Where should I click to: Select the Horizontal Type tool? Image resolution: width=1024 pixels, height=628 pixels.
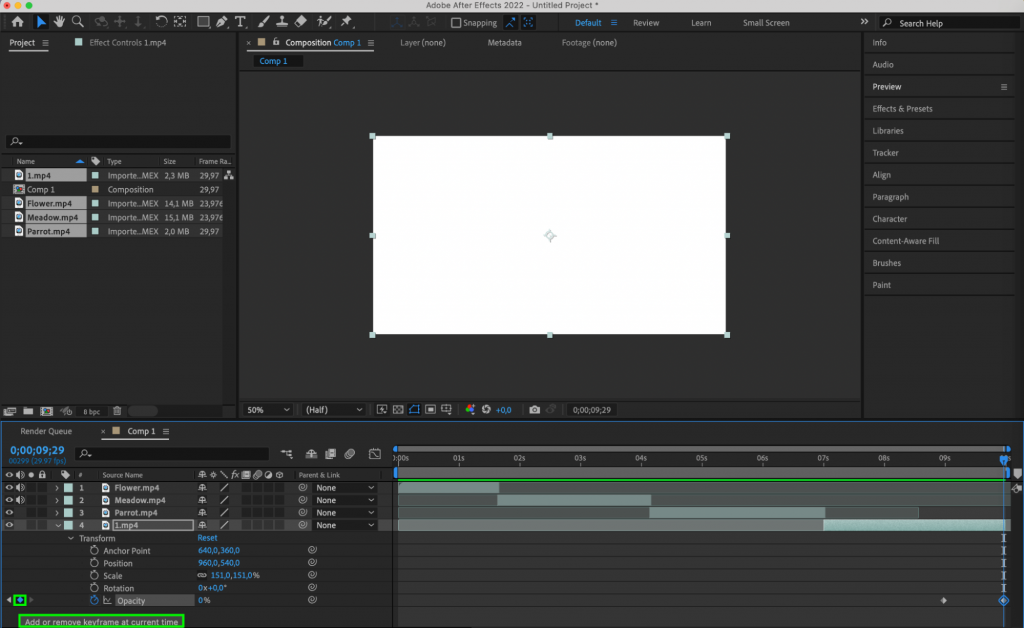240,21
